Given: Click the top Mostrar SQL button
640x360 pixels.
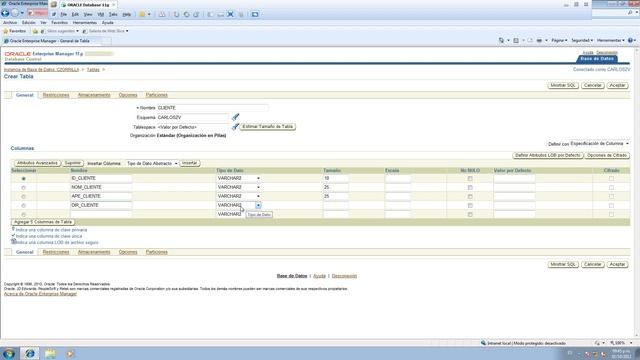Looking at the screenshot, I should (563, 86).
